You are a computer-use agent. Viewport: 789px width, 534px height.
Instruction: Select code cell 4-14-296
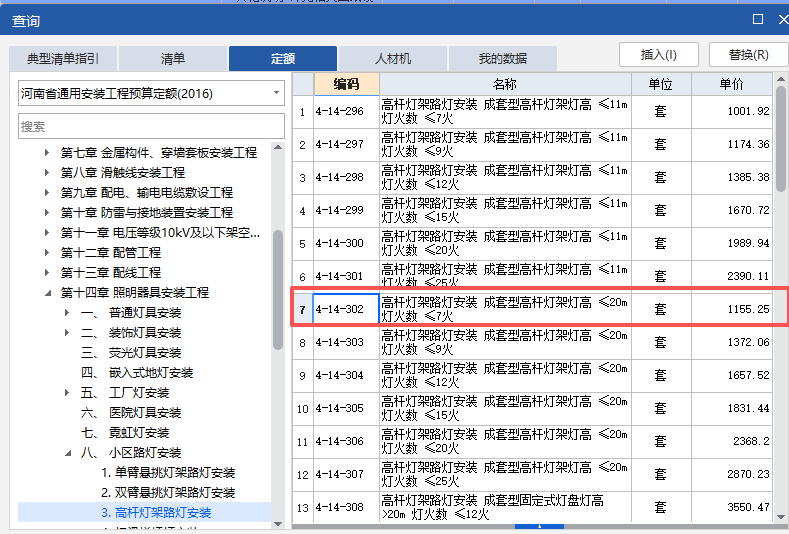(346, 111)
